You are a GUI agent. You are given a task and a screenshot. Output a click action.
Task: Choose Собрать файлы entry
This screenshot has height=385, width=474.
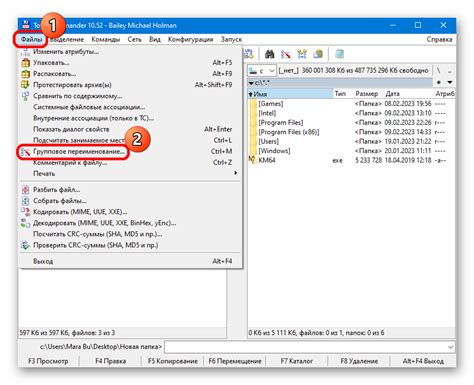pos(130,201)
